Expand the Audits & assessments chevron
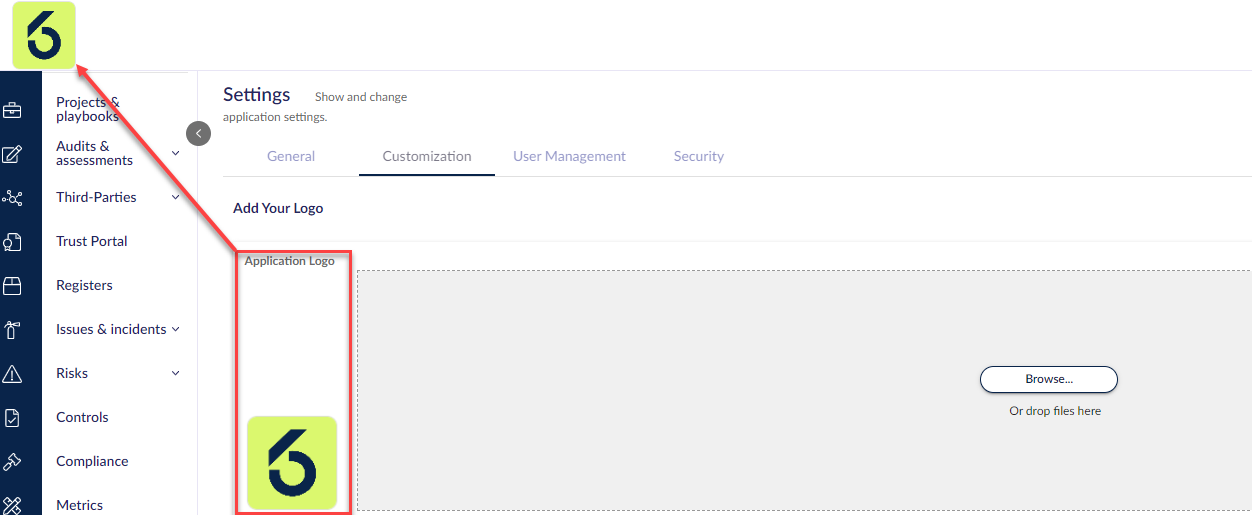This screenshot has height=515, width=1252. click(x=176, y=153)
